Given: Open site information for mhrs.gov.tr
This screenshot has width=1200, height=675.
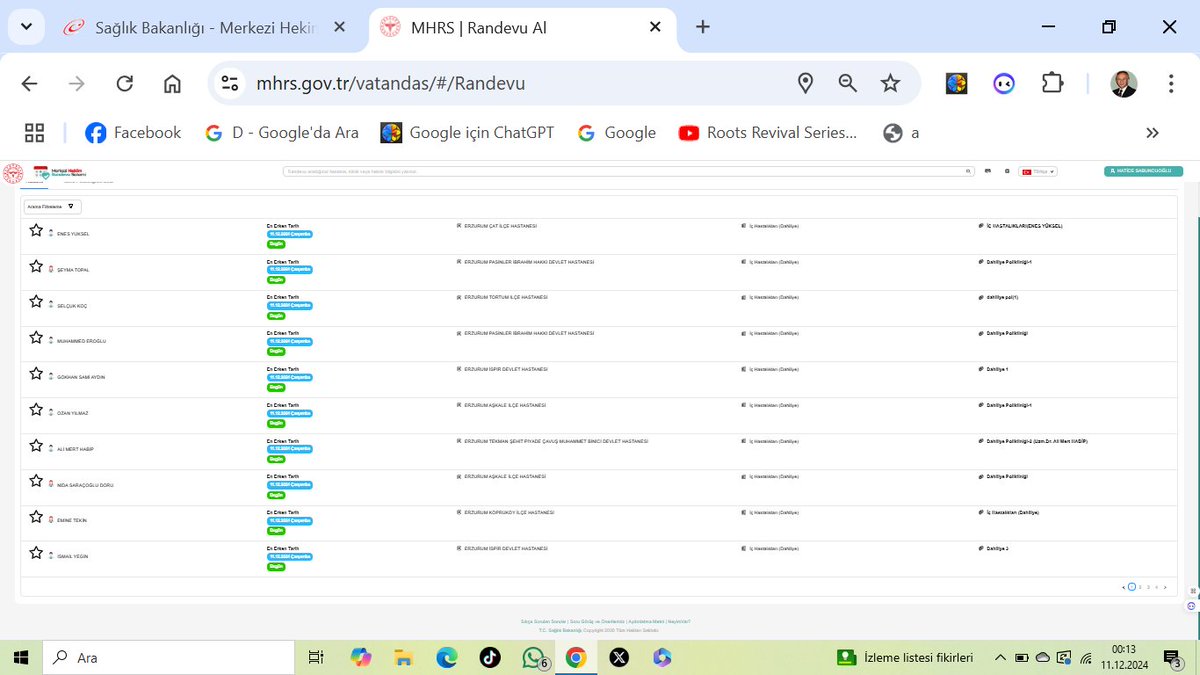Looking at the screenshot, I should coord(230,83).
